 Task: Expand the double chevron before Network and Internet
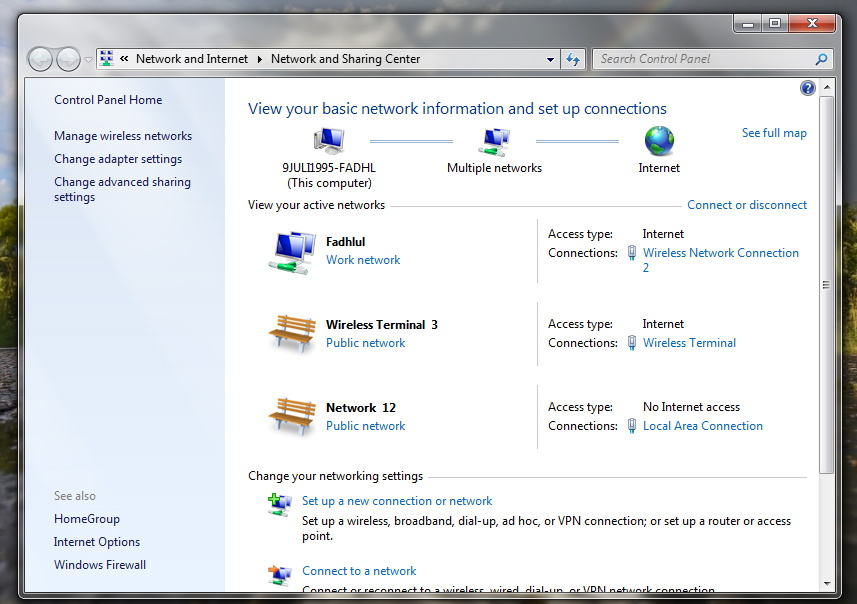(x=125, y=59)
